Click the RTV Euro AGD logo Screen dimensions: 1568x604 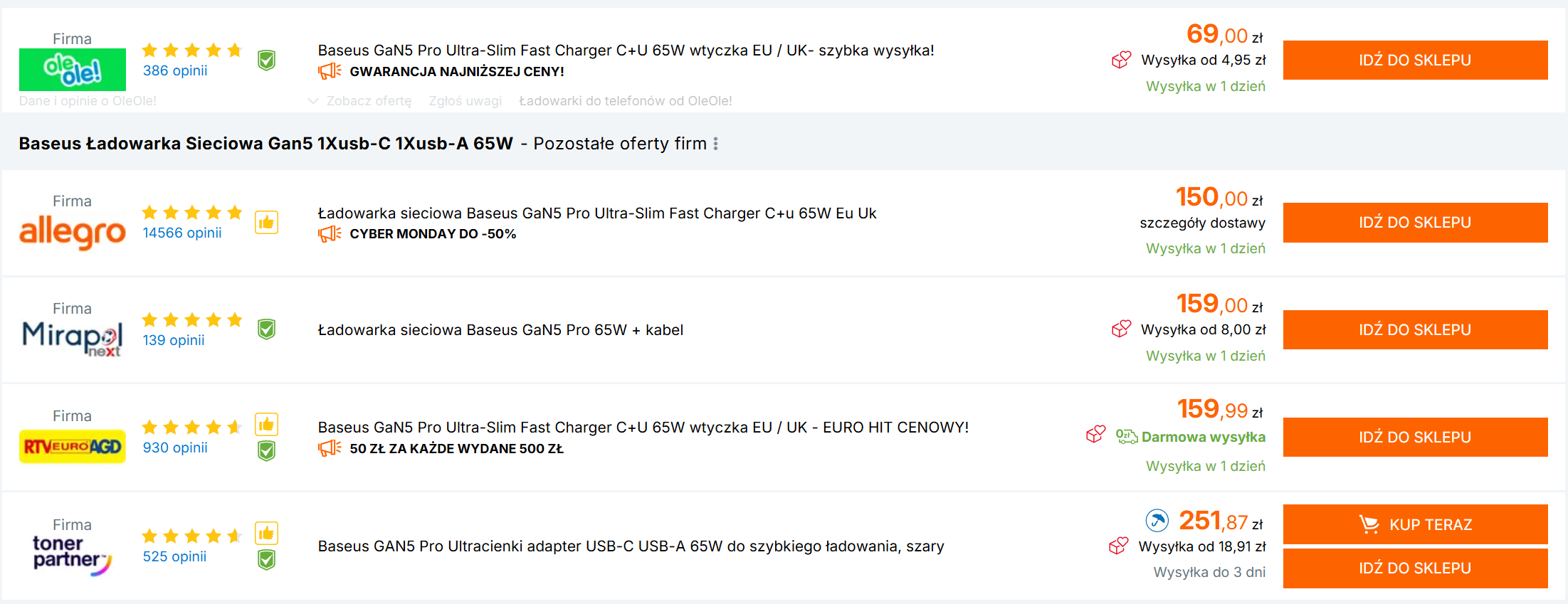[73, 447]
